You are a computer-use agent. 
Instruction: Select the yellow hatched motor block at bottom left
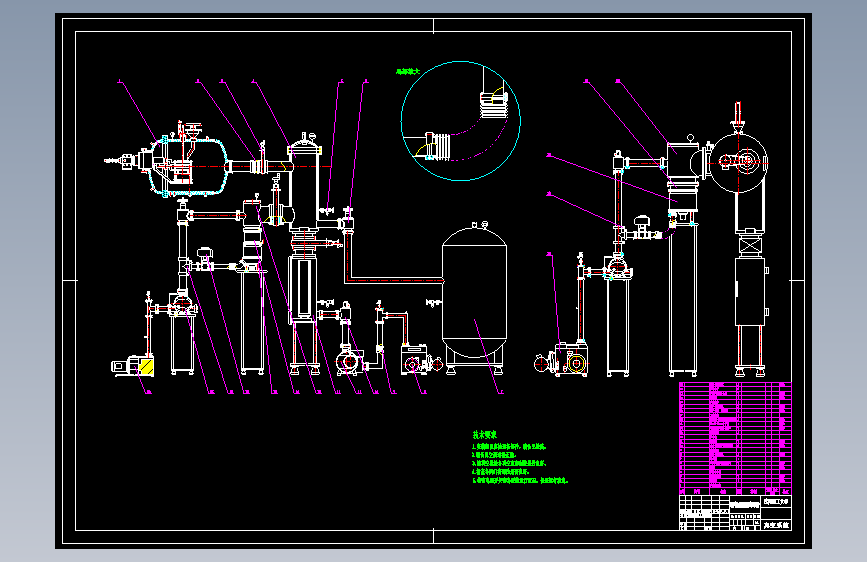coord(146,366)
